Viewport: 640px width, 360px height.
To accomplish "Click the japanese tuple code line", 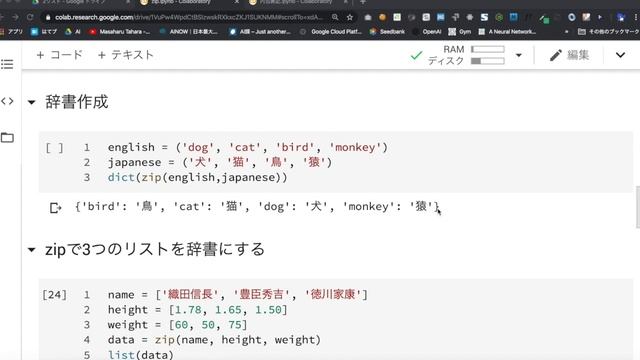I will (x=220, y=162).
